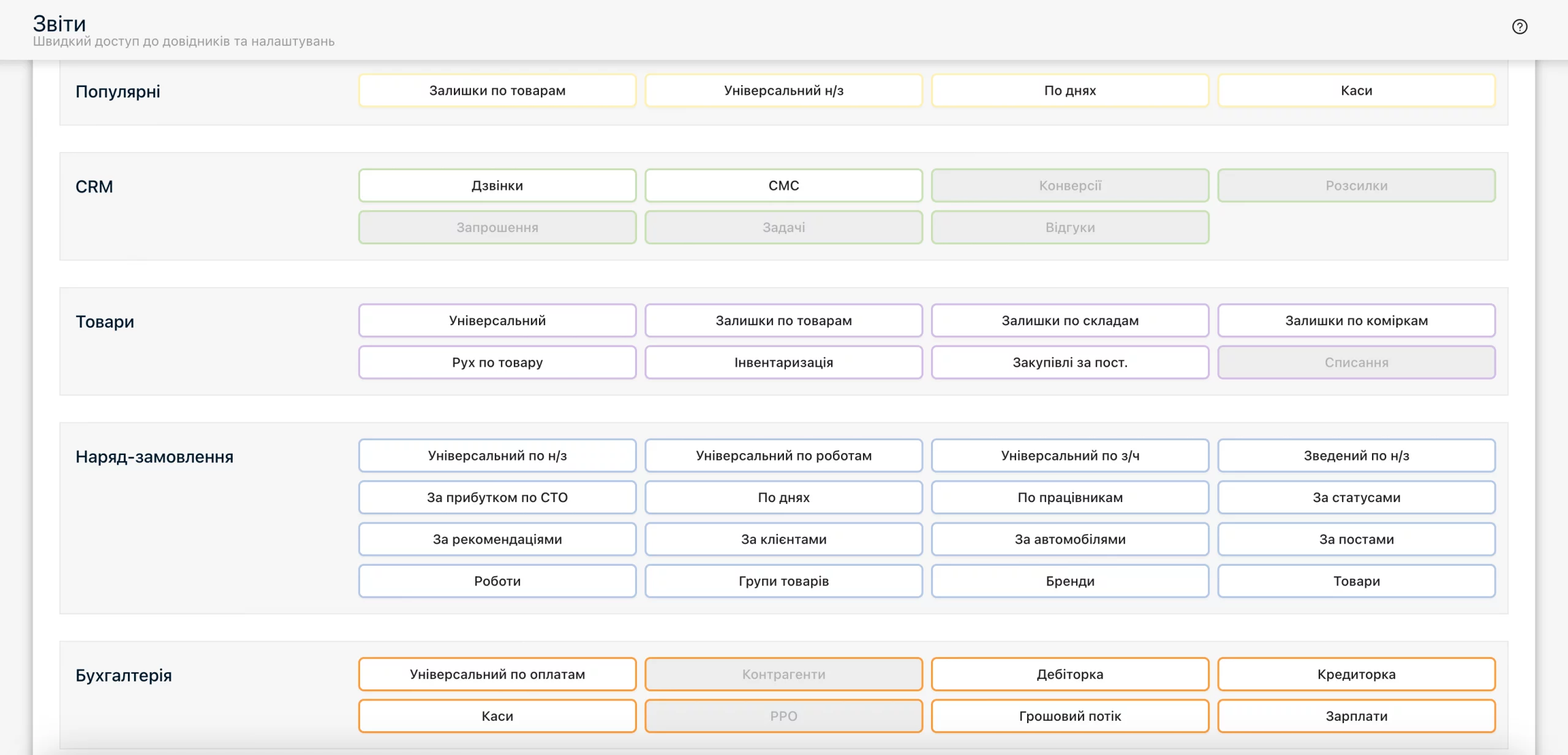The width and height of the screenshot is (1568, 755).
Task: Select the Відгуки report button
Action: coord(1070,227)
